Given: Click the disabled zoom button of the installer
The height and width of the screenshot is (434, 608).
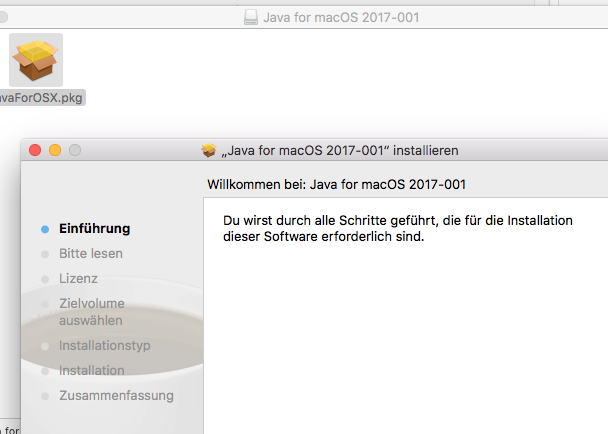Looking at the screenshot, I should coord(75,150).
